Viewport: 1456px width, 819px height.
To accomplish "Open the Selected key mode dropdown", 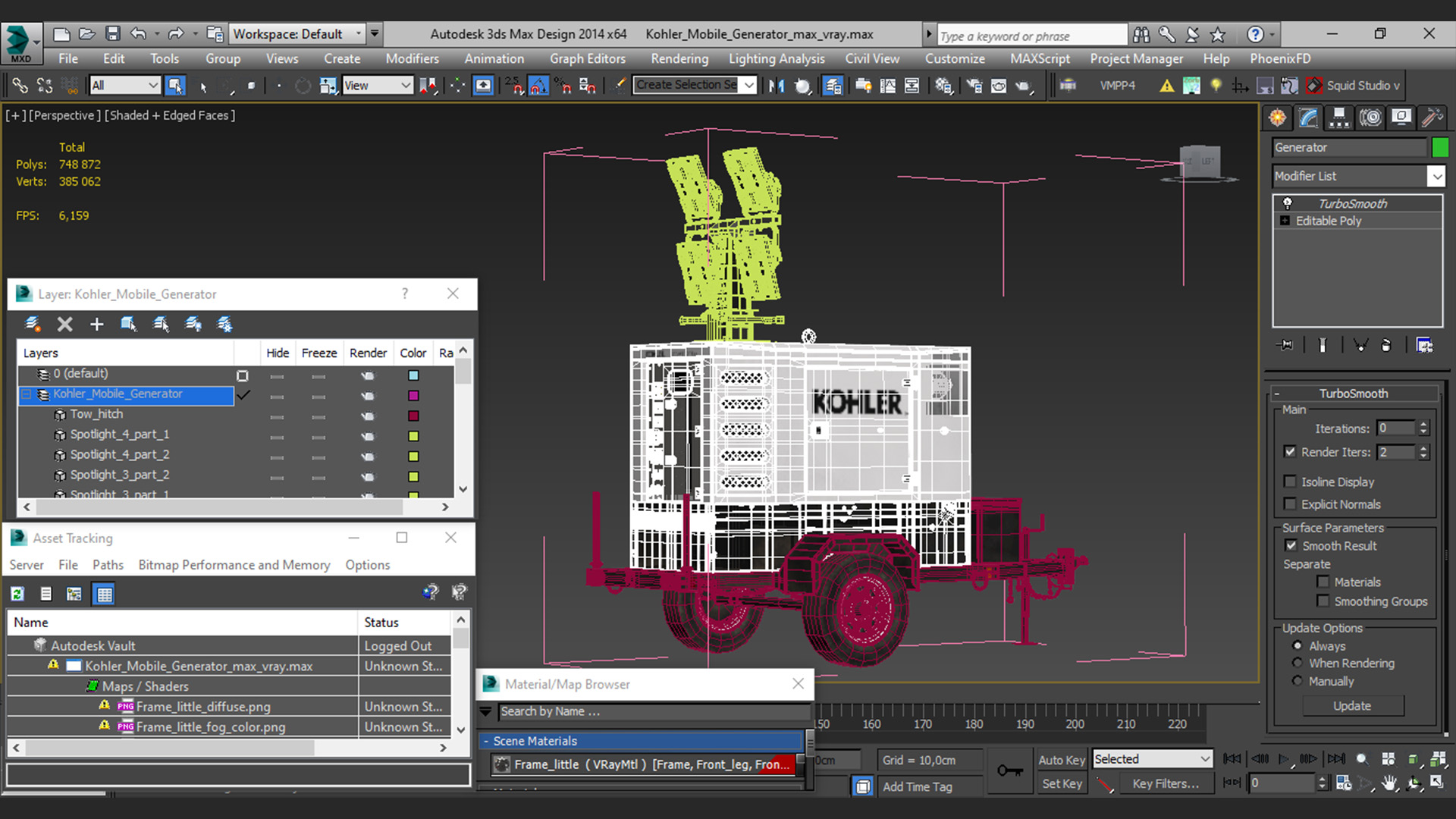I will (1153, 759).
